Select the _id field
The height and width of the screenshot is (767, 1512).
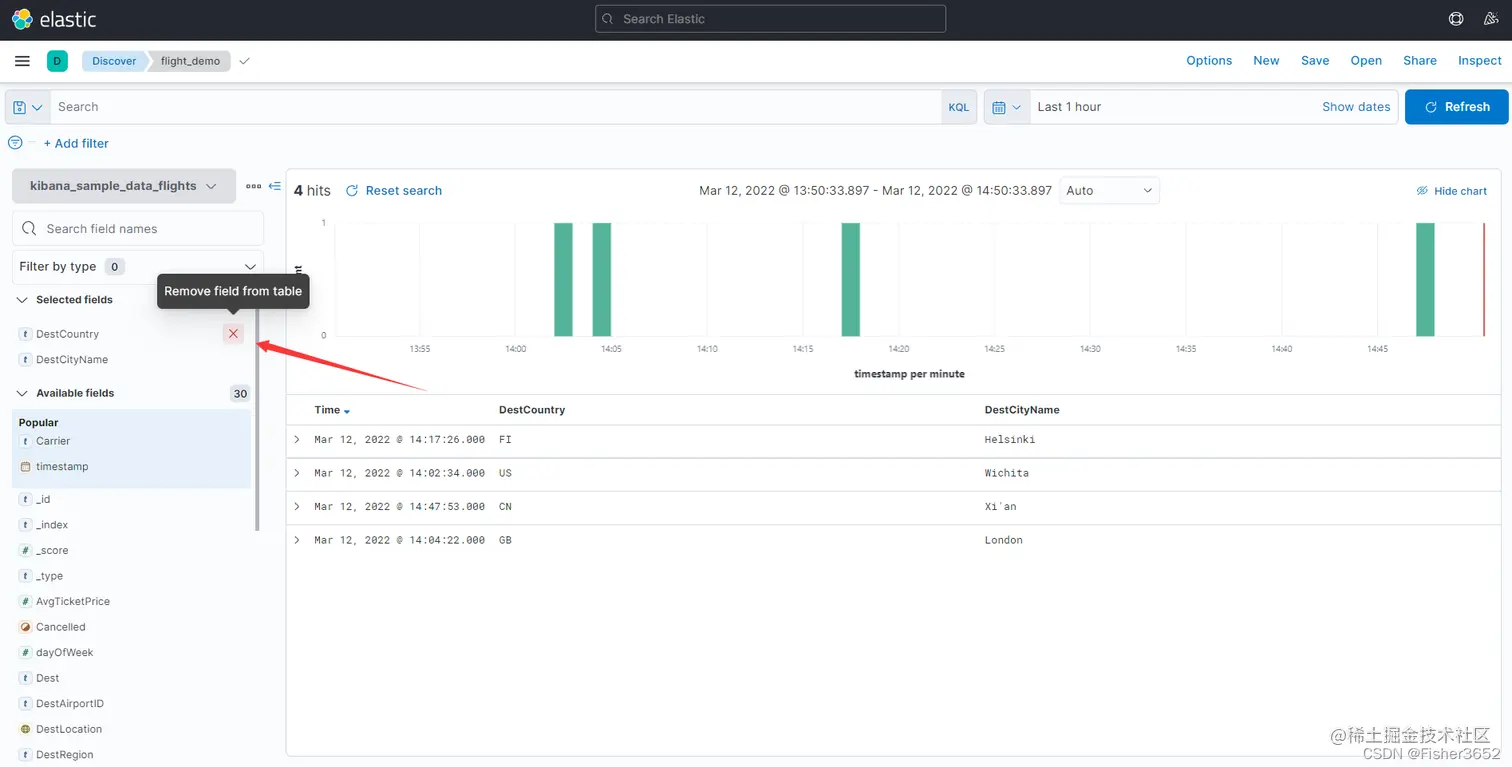click(43, 499)
